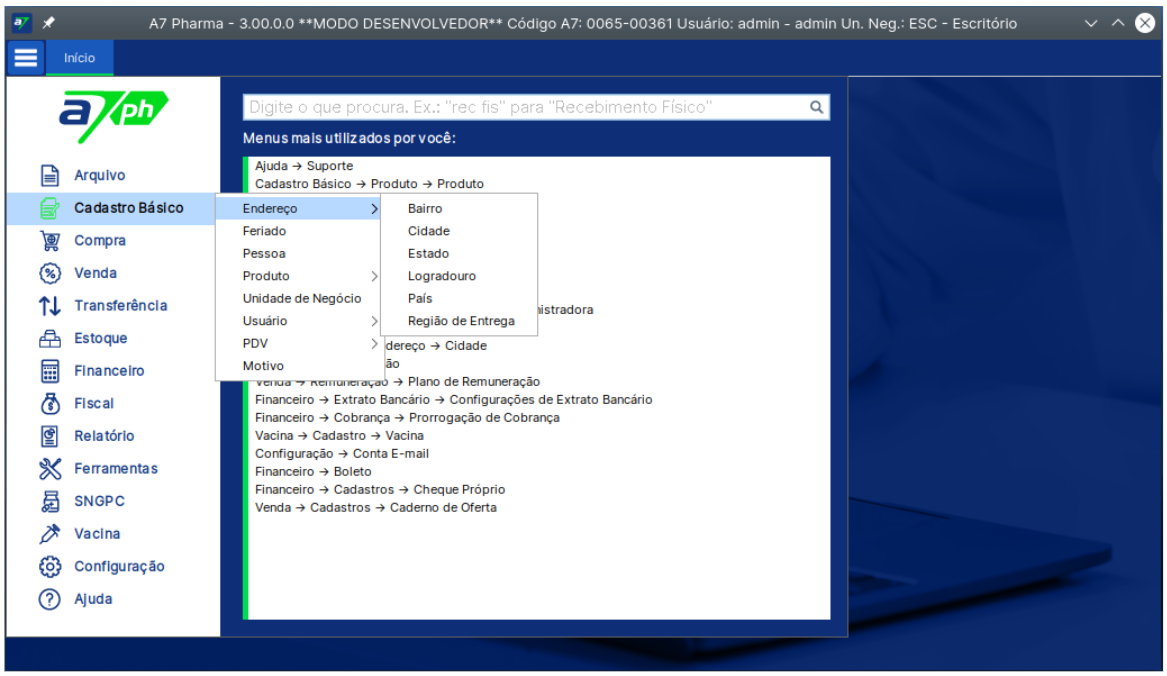Open Ajuda → Suporte shortcut

pos(304,166)
